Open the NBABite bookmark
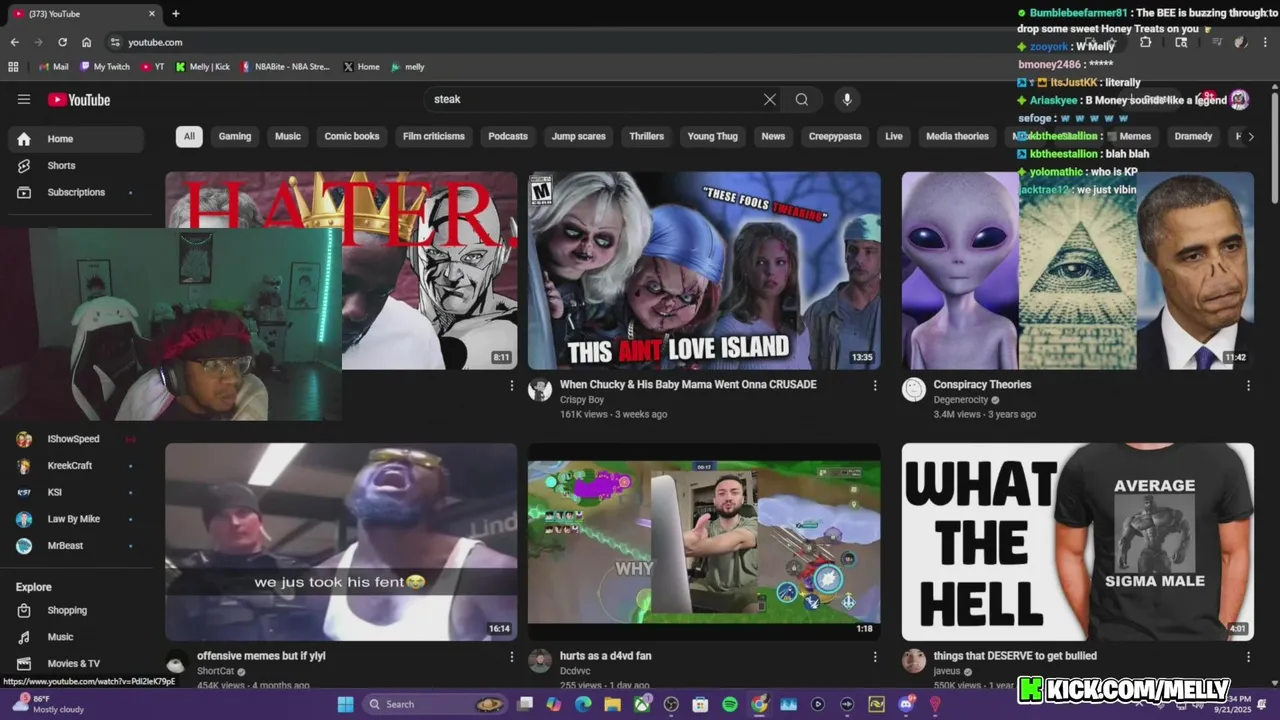 (x=284, y=67)
